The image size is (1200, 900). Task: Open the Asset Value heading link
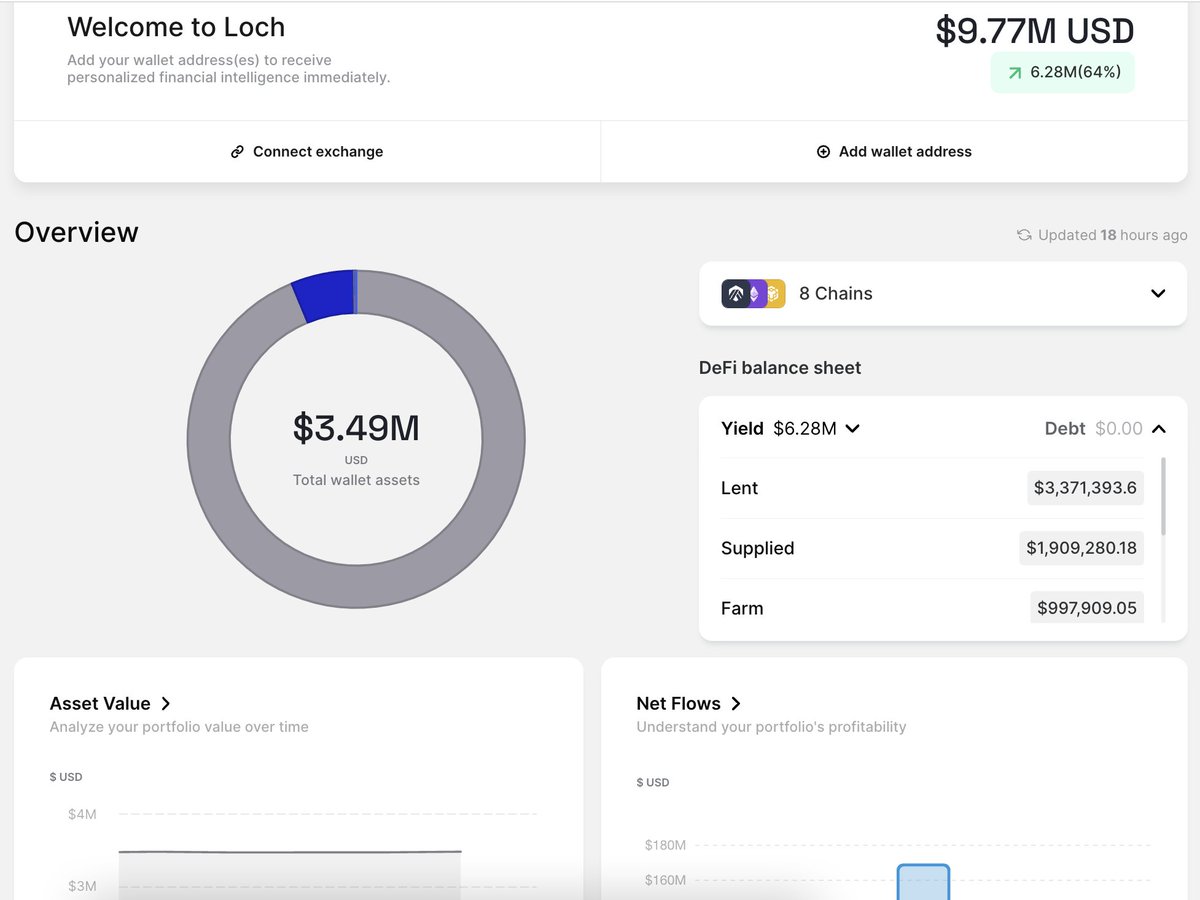100,704
